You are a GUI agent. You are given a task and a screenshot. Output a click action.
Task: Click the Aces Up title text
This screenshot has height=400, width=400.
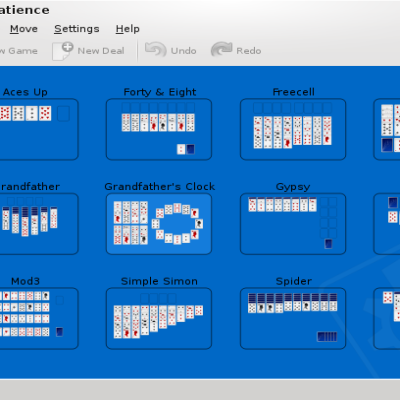pos(25,92)
